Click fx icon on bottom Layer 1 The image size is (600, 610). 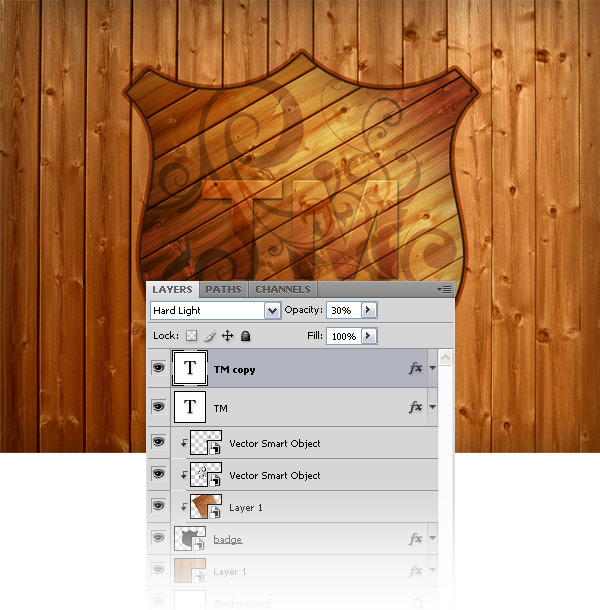pos(416,571)
